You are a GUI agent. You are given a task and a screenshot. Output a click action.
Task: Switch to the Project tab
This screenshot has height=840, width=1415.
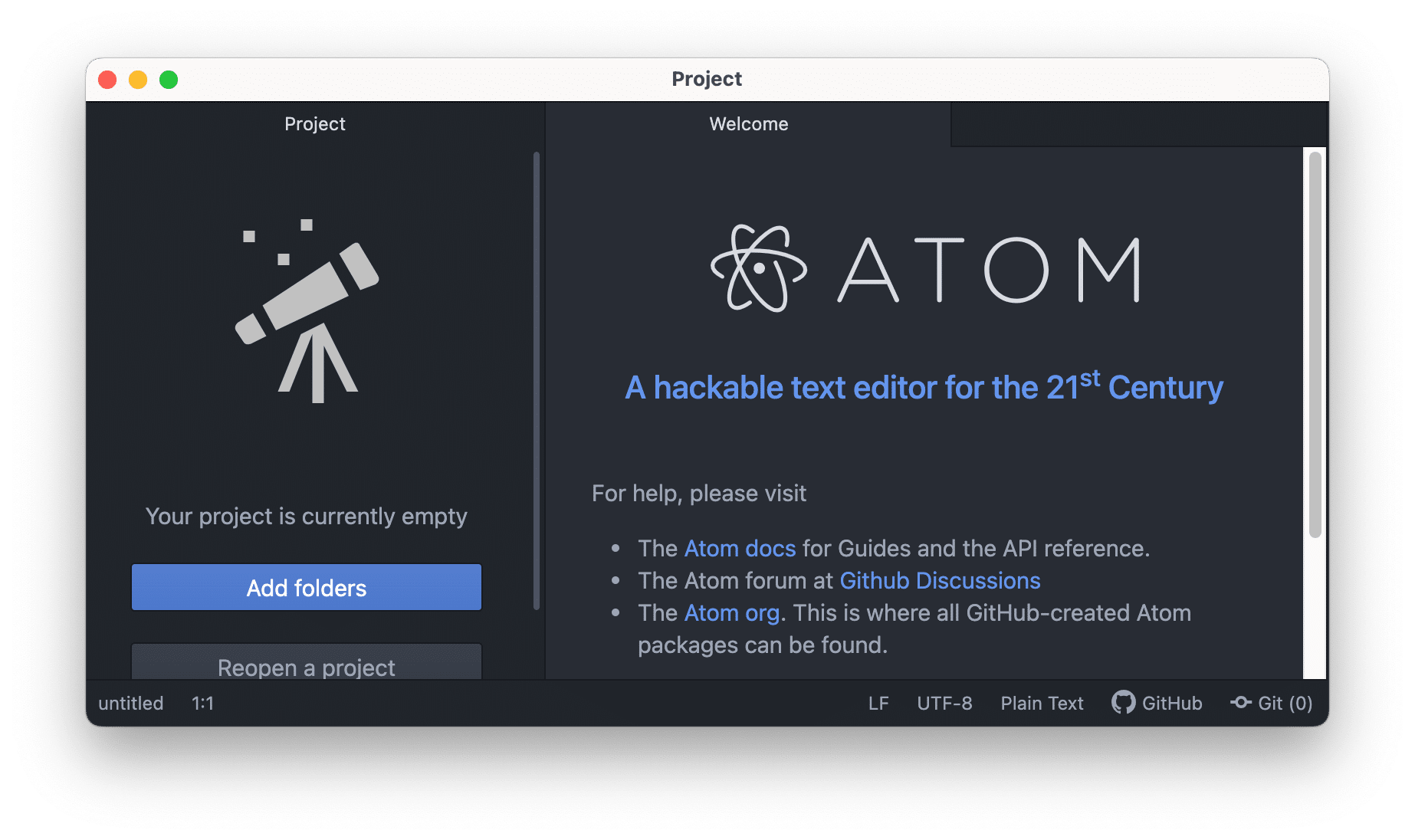(x=314, y=123)
